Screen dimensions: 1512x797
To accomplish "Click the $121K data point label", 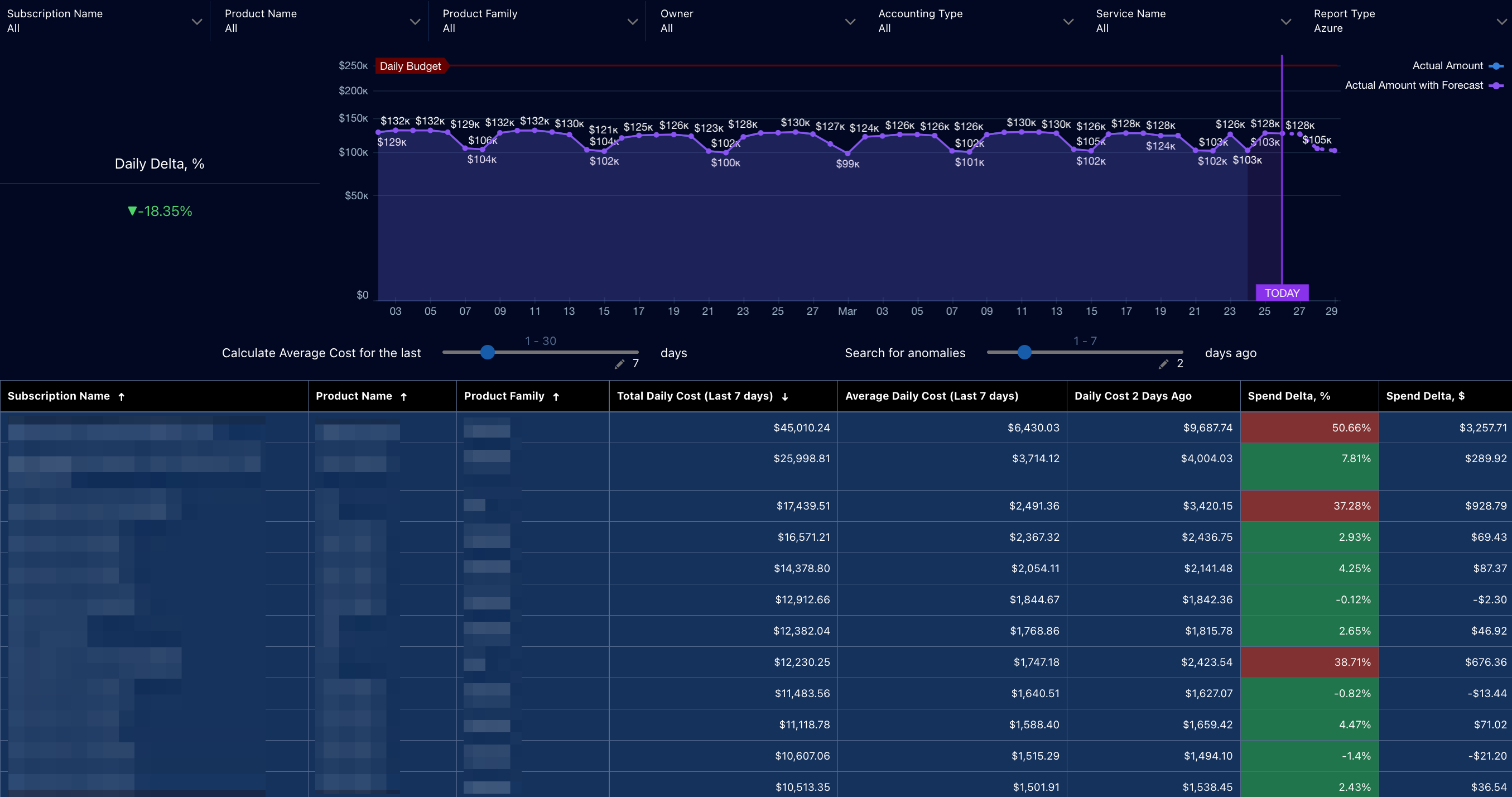I will [x=603, y=129].
